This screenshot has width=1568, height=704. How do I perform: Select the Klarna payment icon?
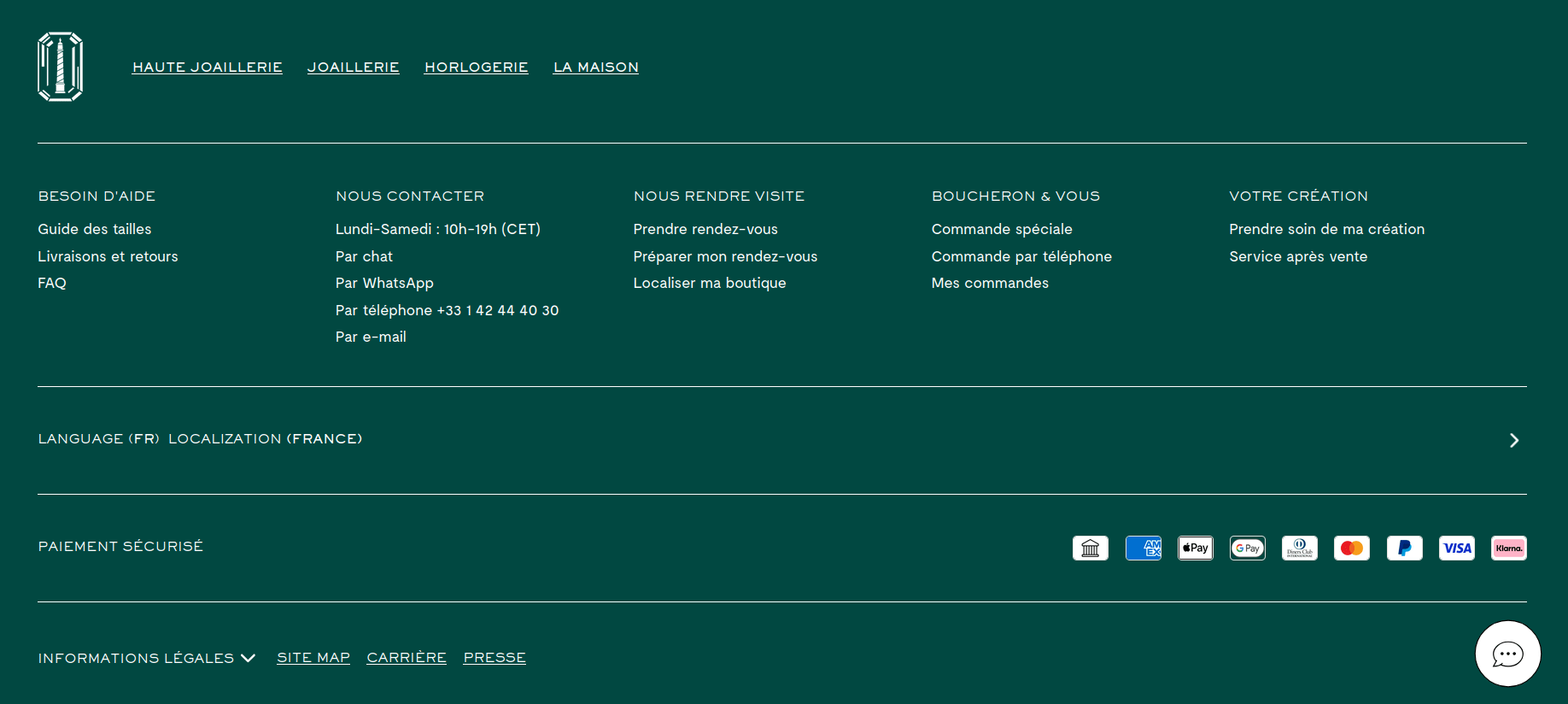coord(1508,549)
